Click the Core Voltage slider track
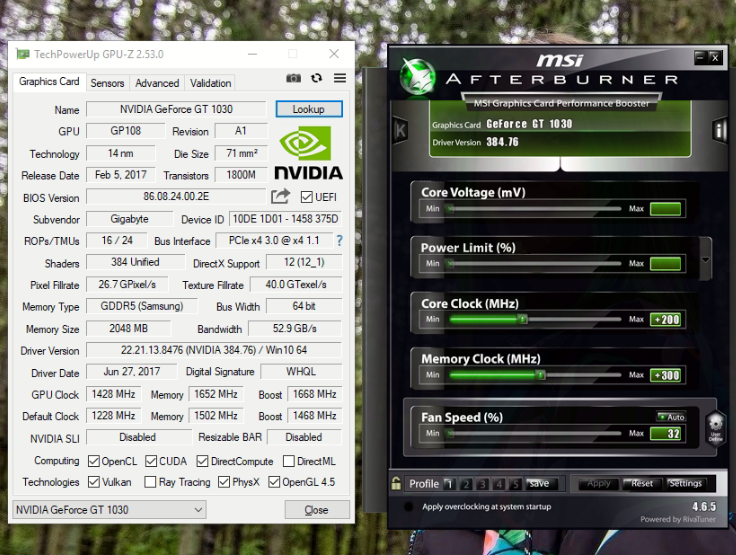The image size is (736, 555). point(534,208)
